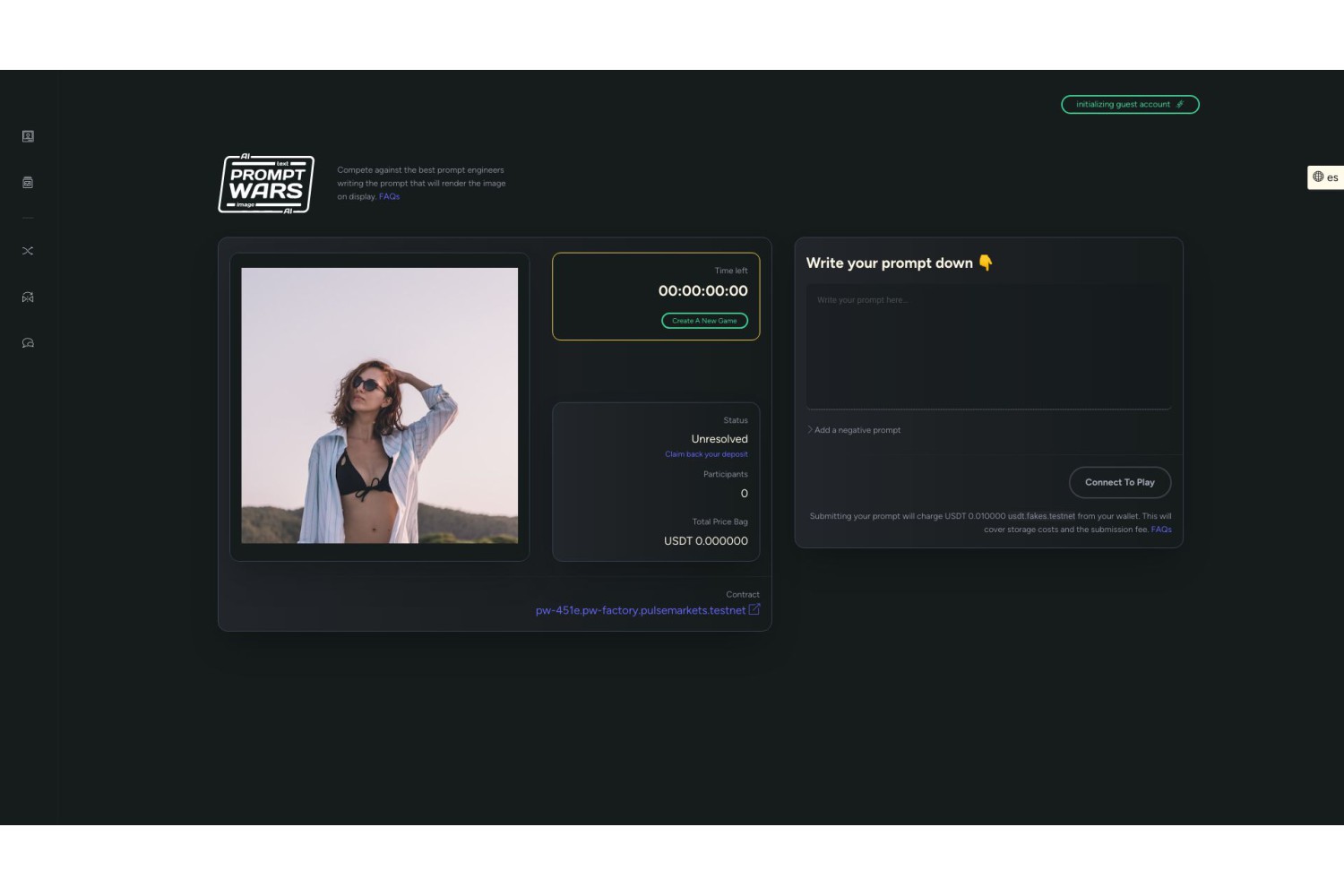1344x896 pixels.
Task: Click the 'Contract' label
Action: coord(743,595)
